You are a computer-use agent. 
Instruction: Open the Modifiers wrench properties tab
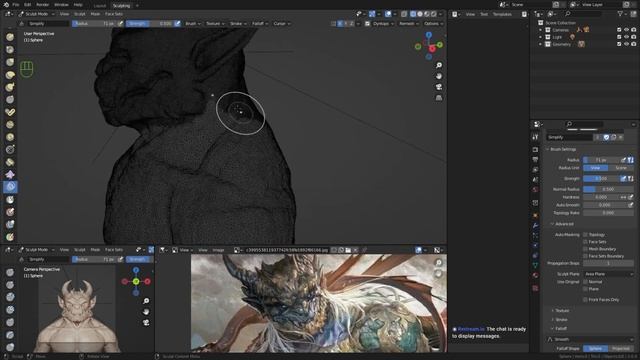[535, 226]
